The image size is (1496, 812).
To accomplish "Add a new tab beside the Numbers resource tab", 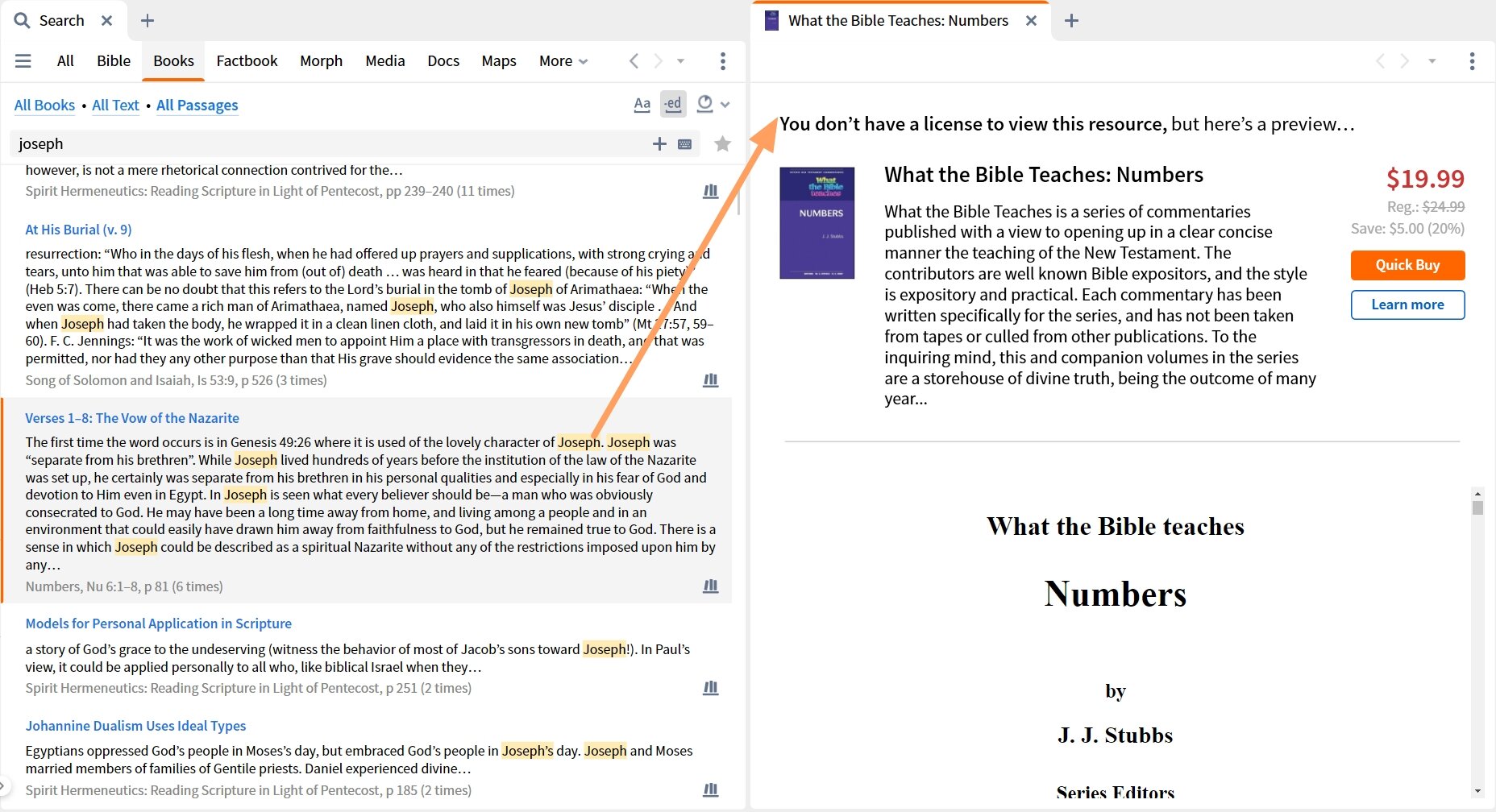I will pyautogui.click(x=1071, y=21).
